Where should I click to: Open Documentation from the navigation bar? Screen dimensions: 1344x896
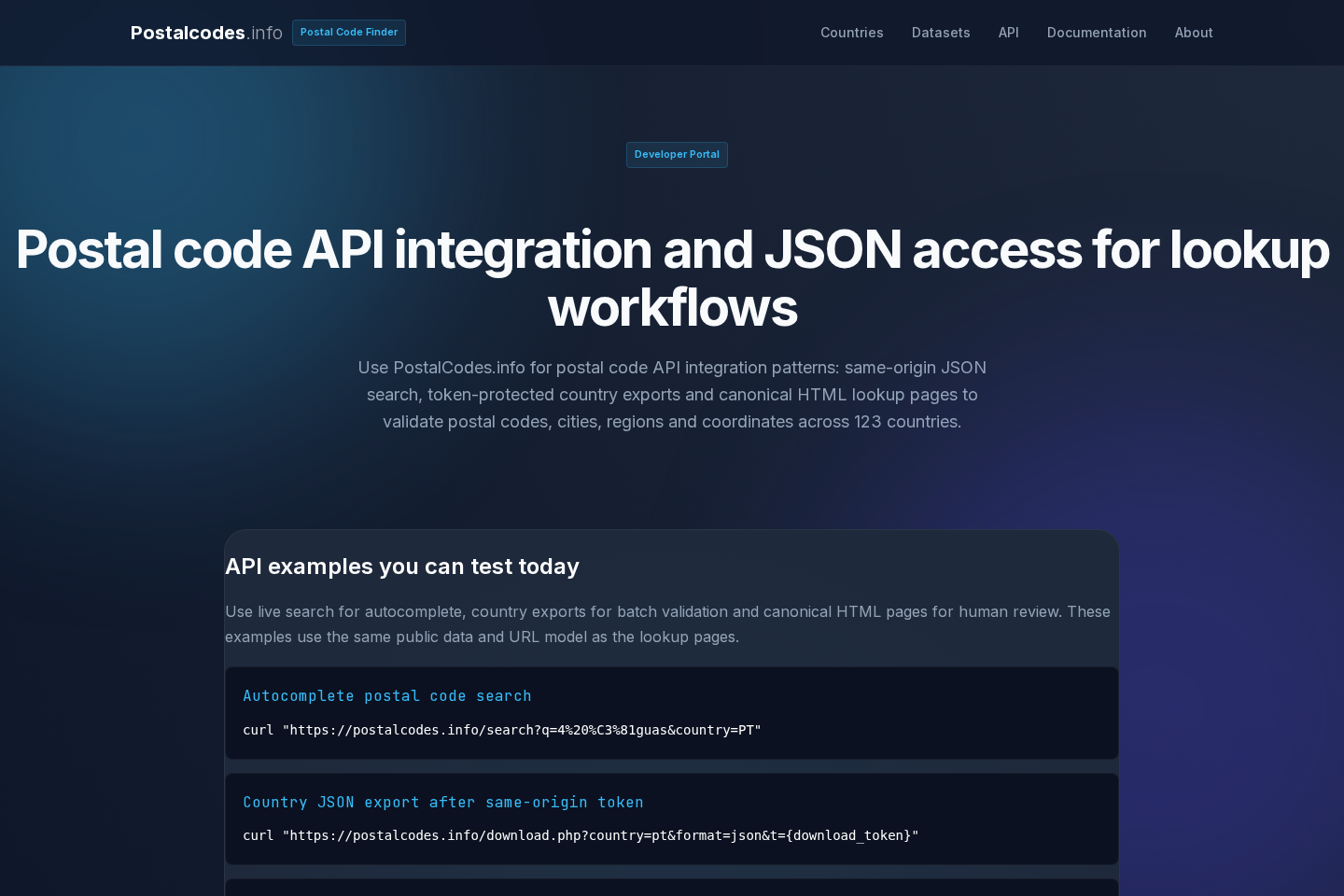tap(1097, 33)
